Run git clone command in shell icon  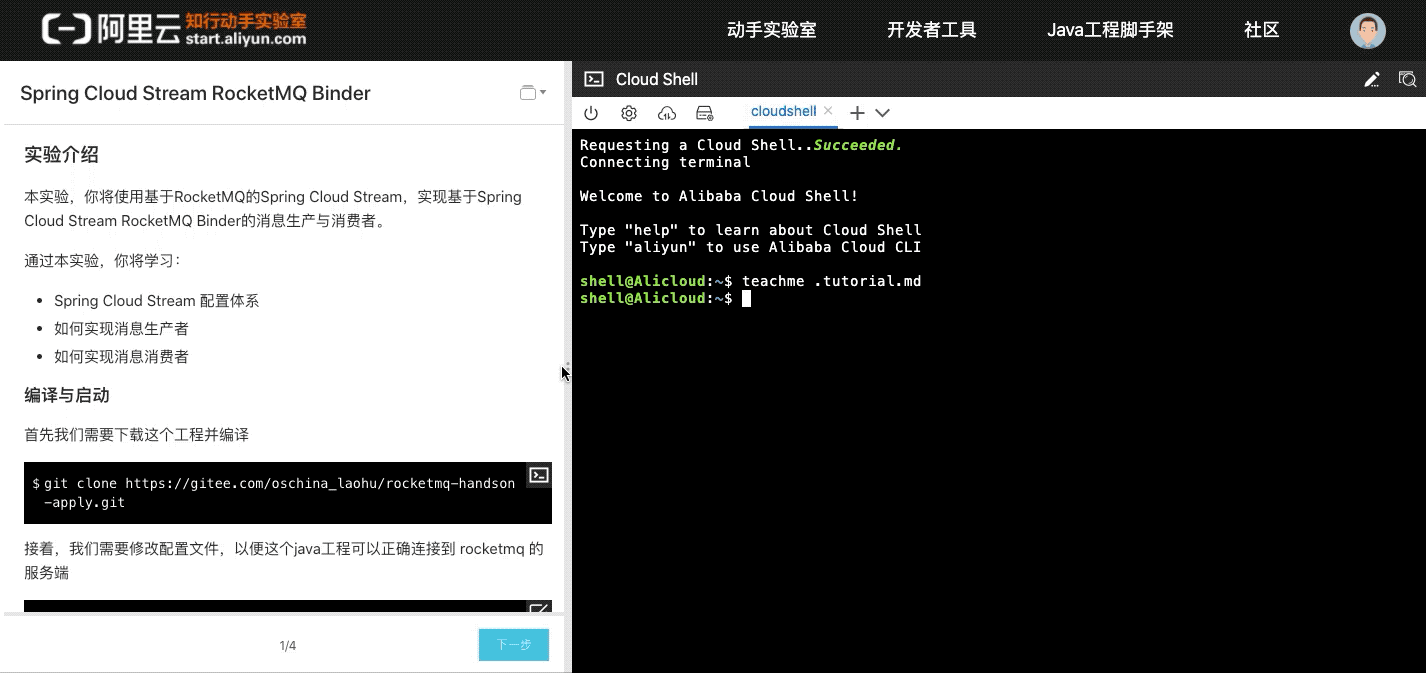pos(538,475)
